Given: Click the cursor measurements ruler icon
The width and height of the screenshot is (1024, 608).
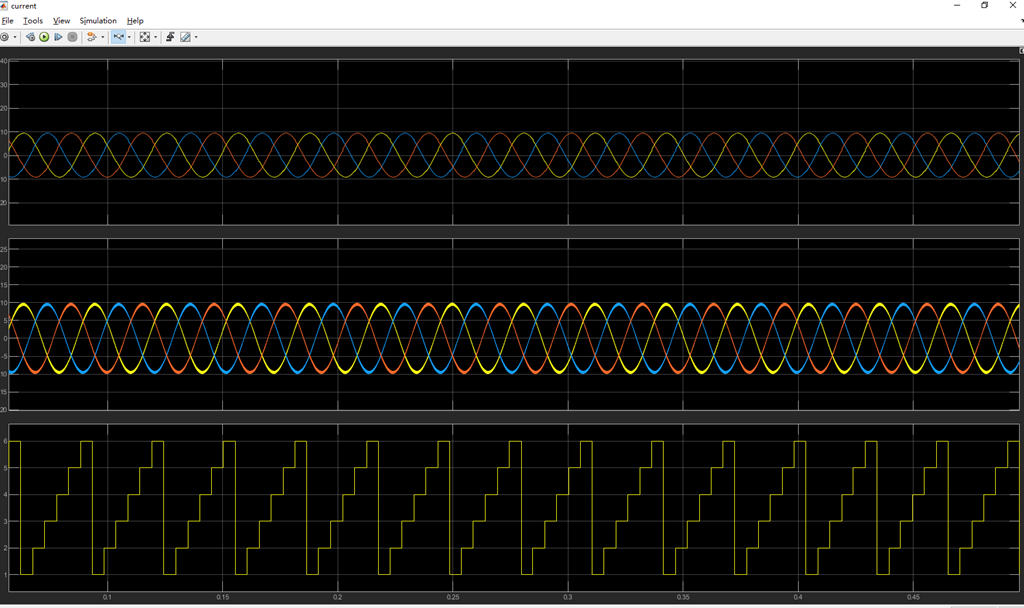Looking at the screenshot, I should click(x=185, y=37).
